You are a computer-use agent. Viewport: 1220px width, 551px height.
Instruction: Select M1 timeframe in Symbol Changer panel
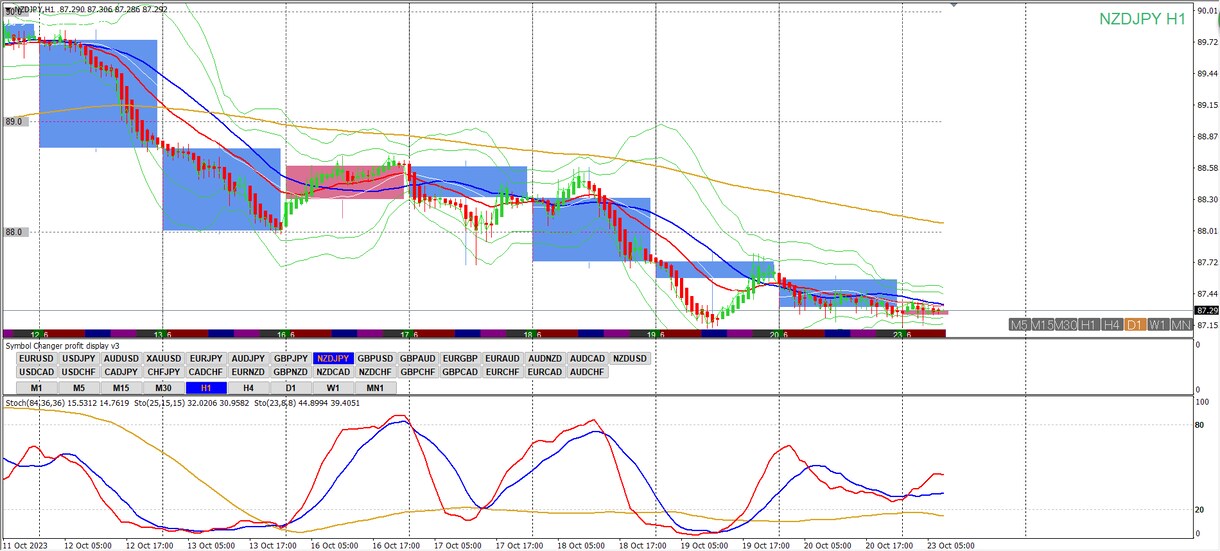click(36, 388)
